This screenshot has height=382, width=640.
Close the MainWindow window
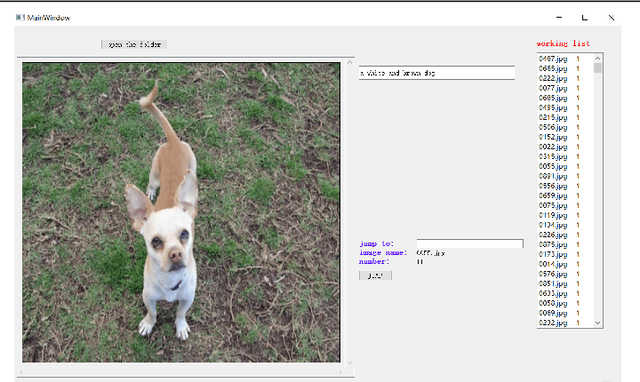pos(611,18)
